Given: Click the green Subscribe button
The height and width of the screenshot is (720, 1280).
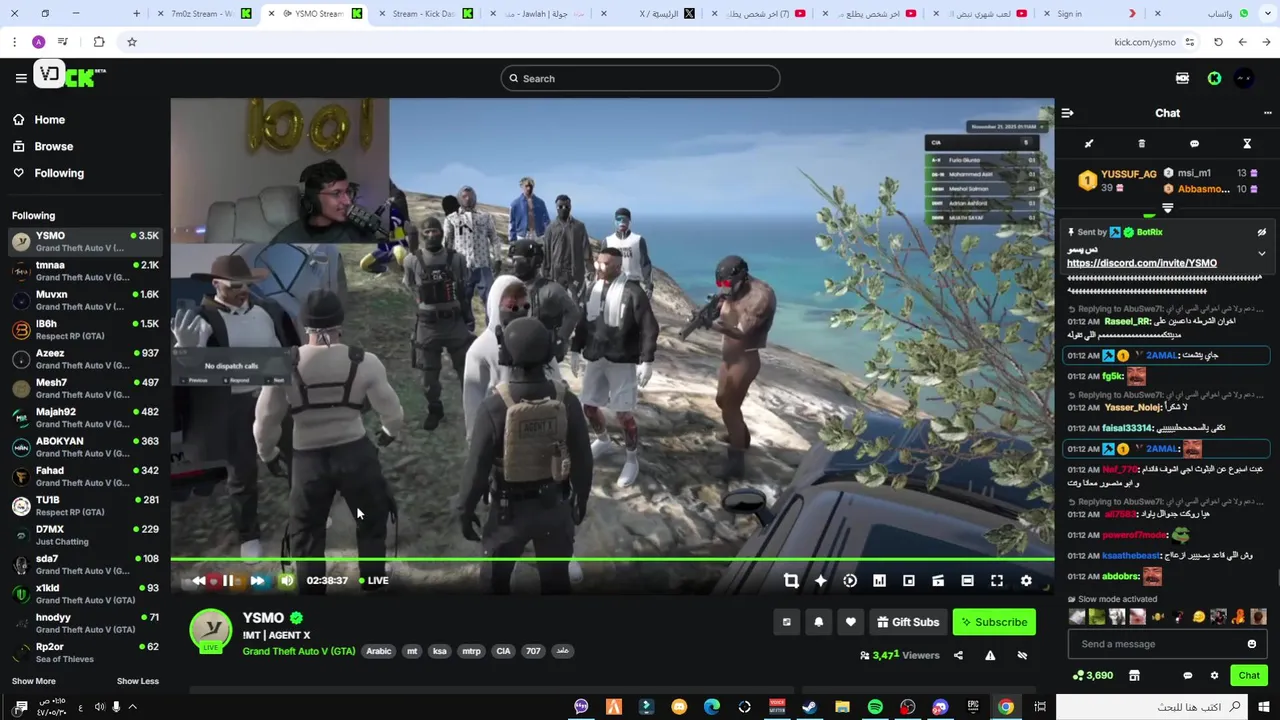Looking at the screenshot, I should coord(994,622).
